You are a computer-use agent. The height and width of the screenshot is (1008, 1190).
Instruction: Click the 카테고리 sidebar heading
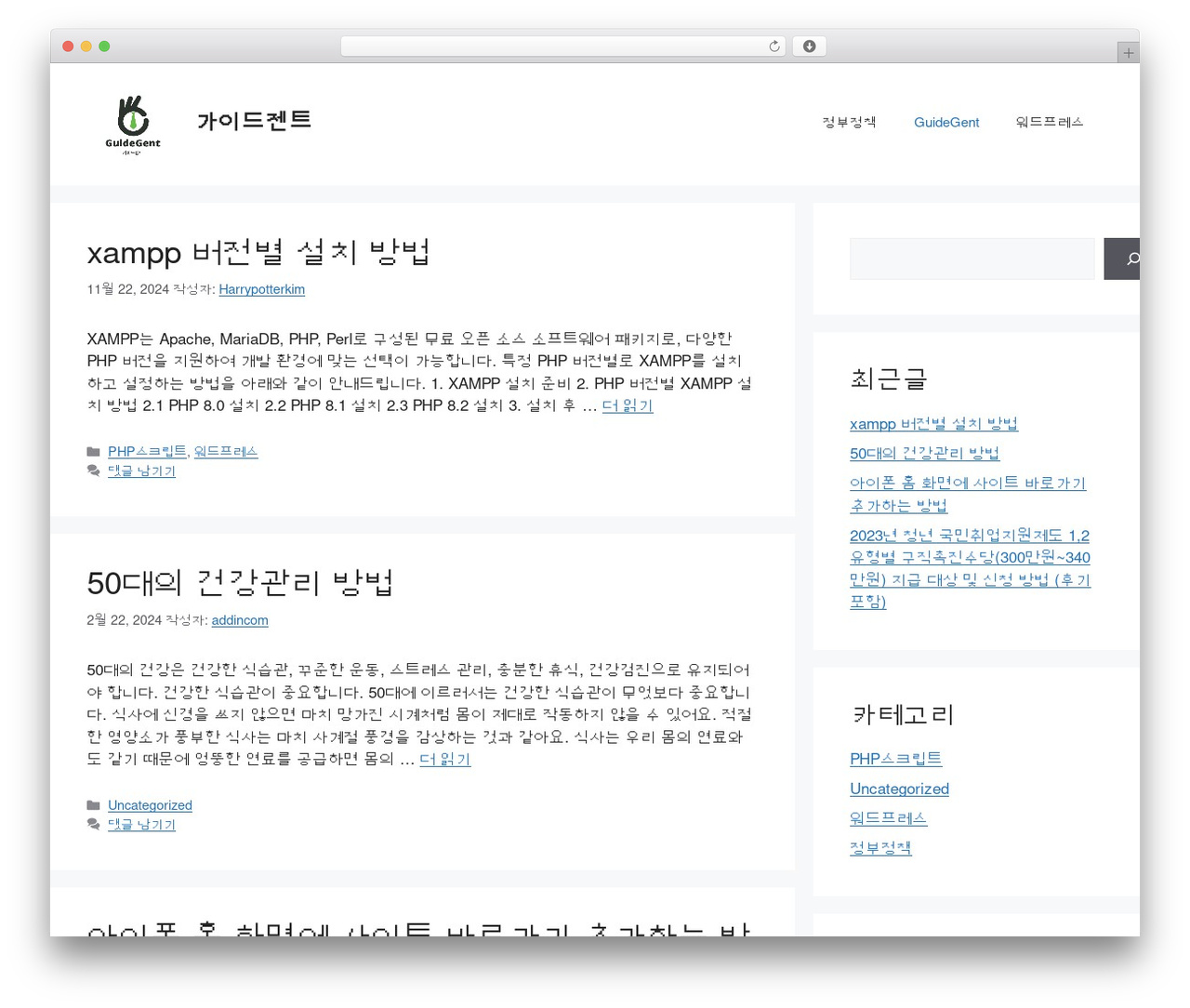pyautogui.click(x=903, y=714)
